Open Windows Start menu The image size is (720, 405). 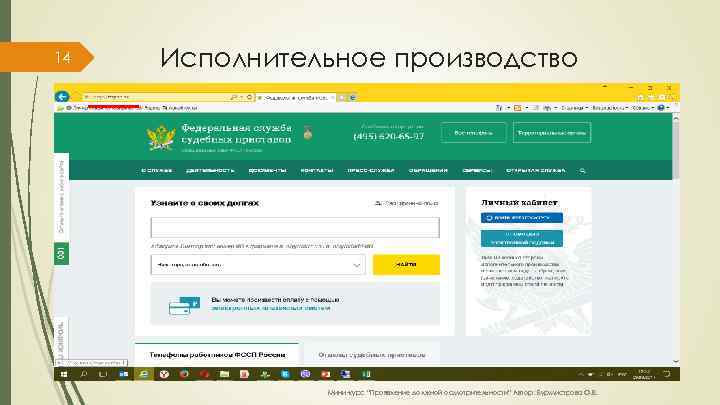64,374
